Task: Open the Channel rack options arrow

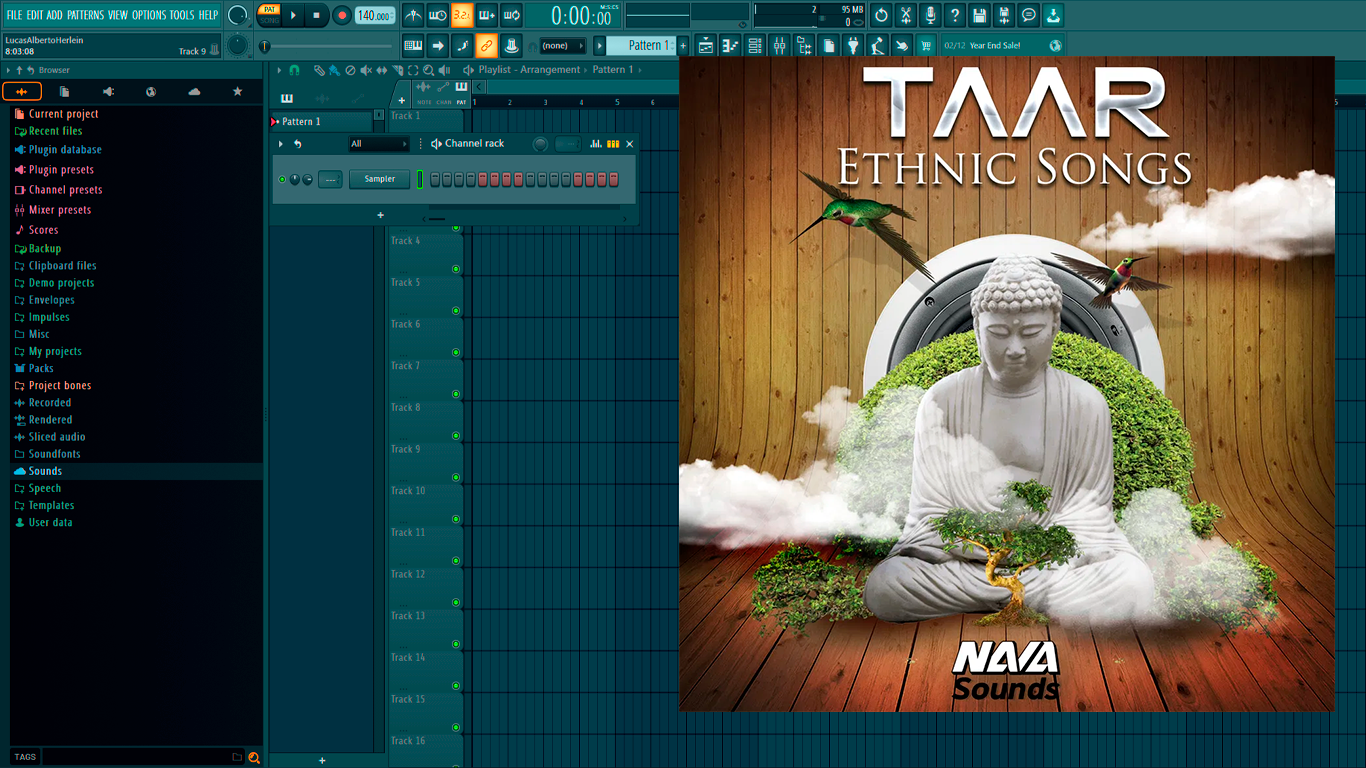Action: [280, 144]
